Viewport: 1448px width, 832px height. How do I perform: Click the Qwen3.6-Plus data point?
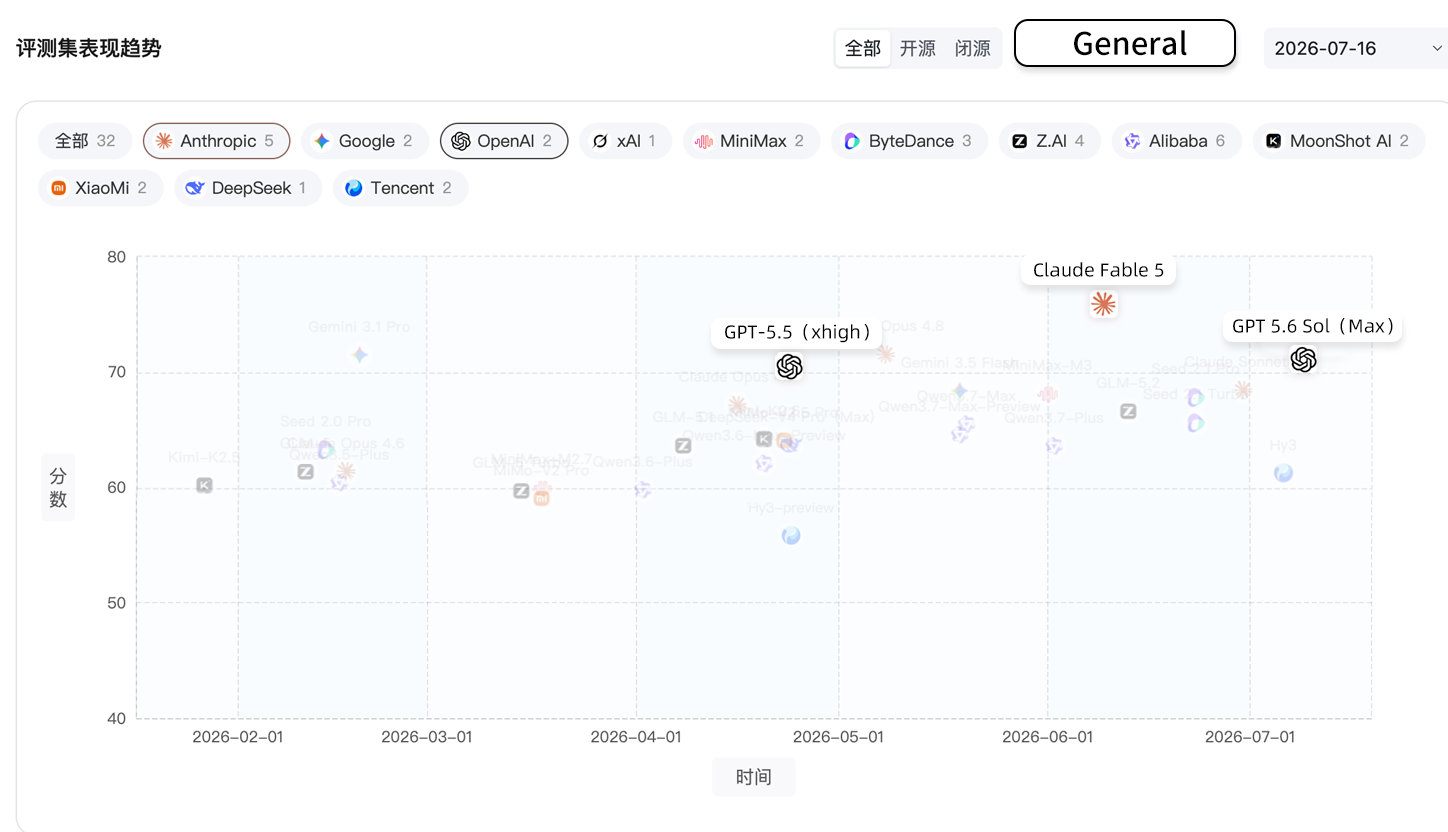click(x=643, y=489)
